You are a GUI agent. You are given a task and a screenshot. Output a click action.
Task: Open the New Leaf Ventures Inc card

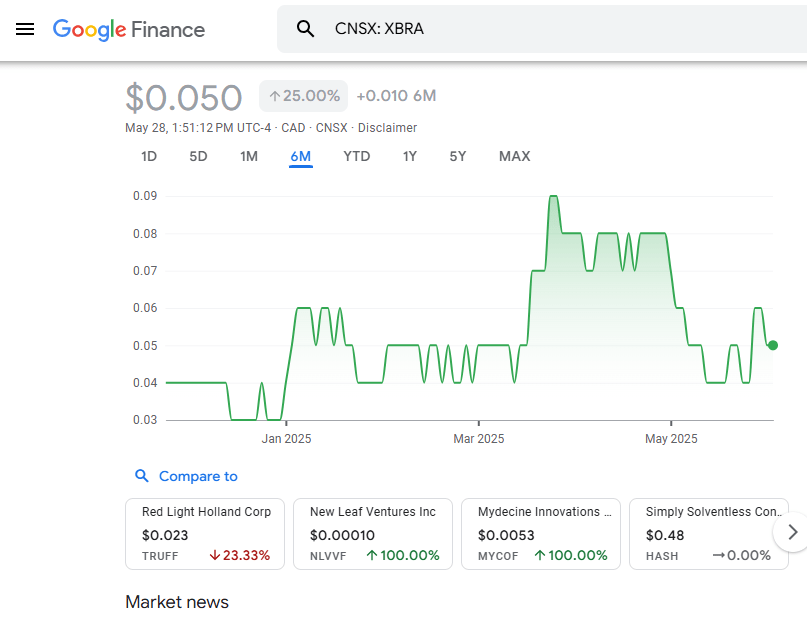click(373, 534)
